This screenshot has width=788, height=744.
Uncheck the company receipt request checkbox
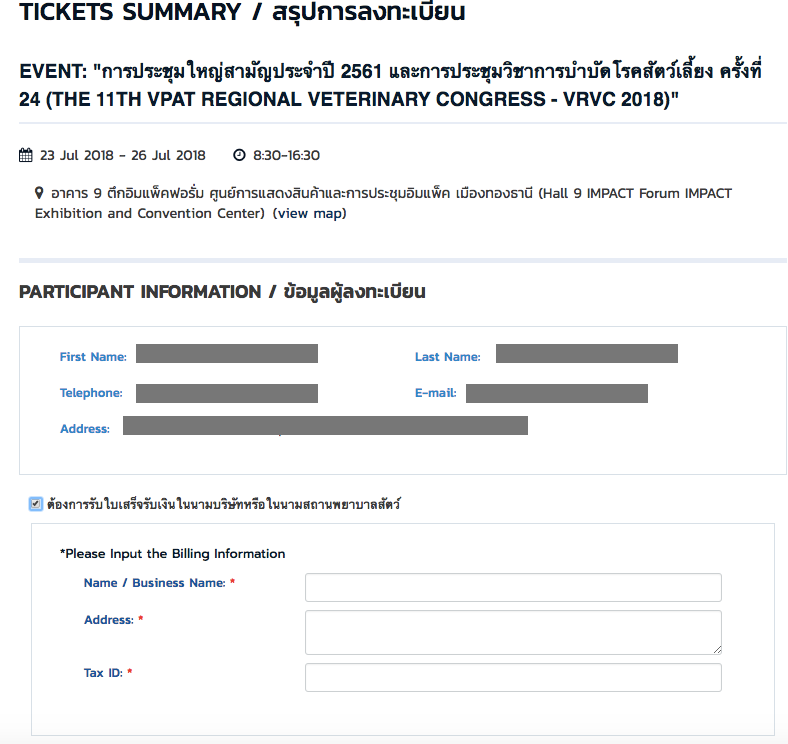[36, 504]
